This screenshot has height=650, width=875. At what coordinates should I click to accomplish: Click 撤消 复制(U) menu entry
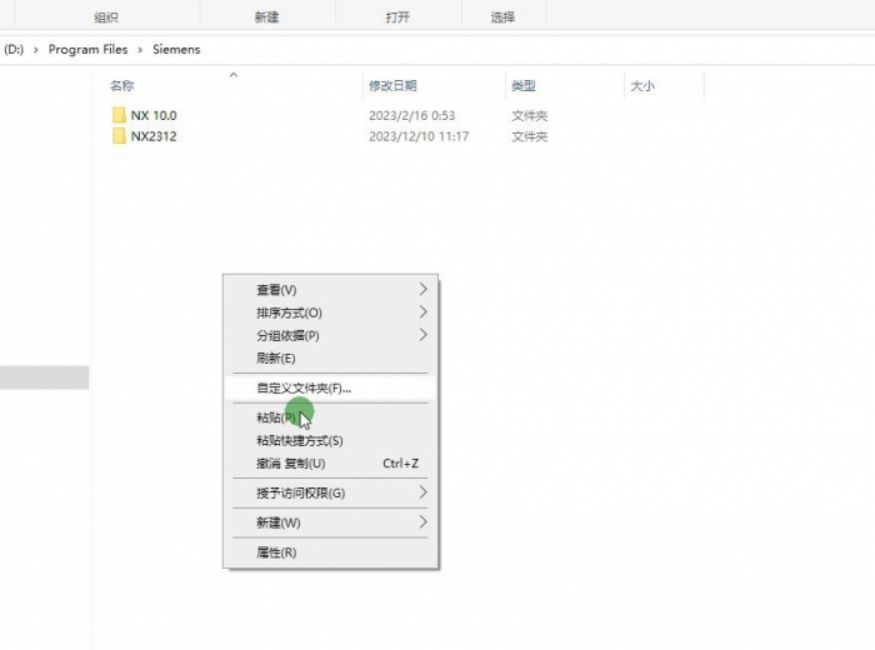pos(291,464)
